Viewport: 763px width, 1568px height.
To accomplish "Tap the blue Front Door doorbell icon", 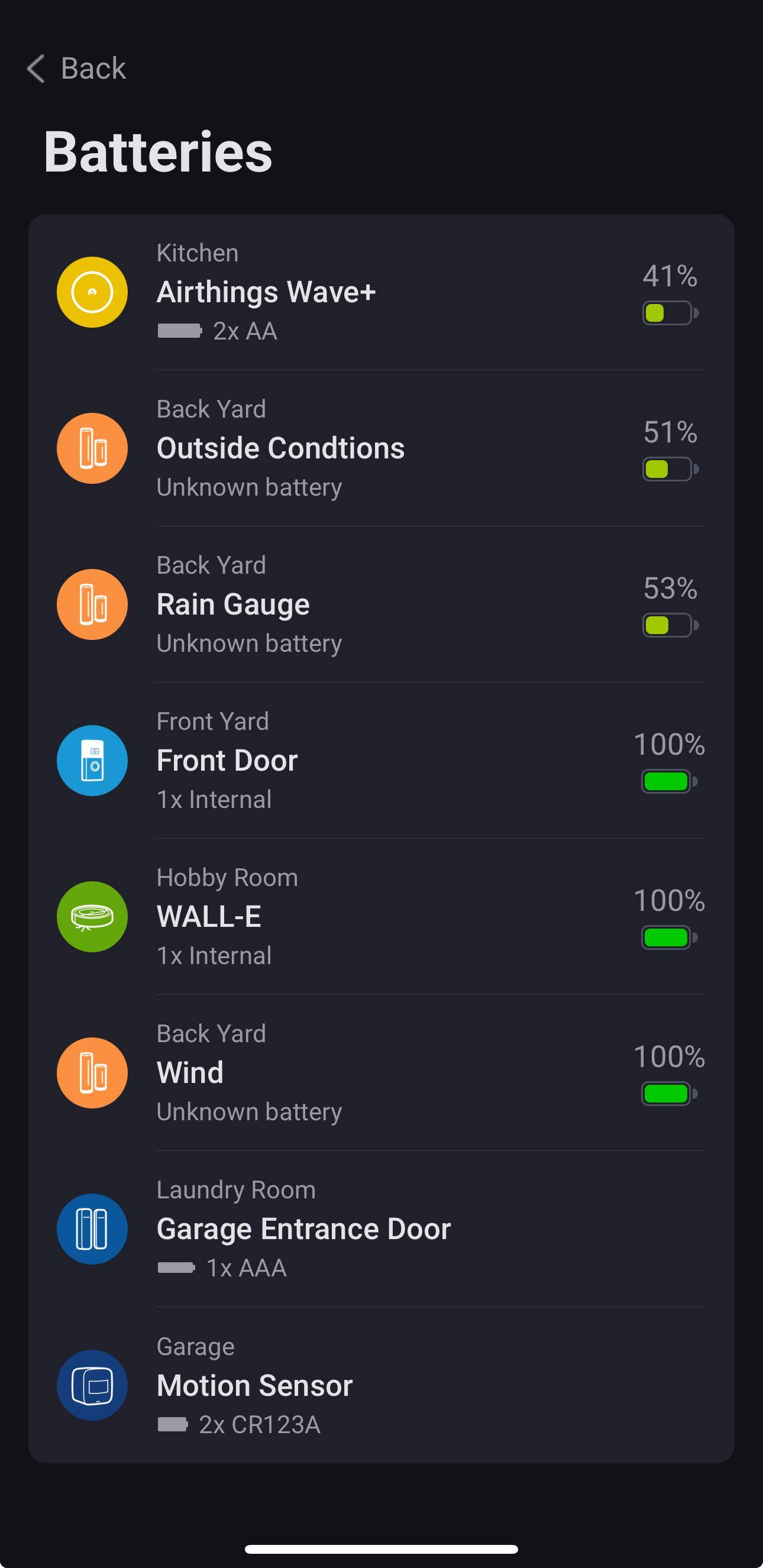I will click(x=92, y=761).
